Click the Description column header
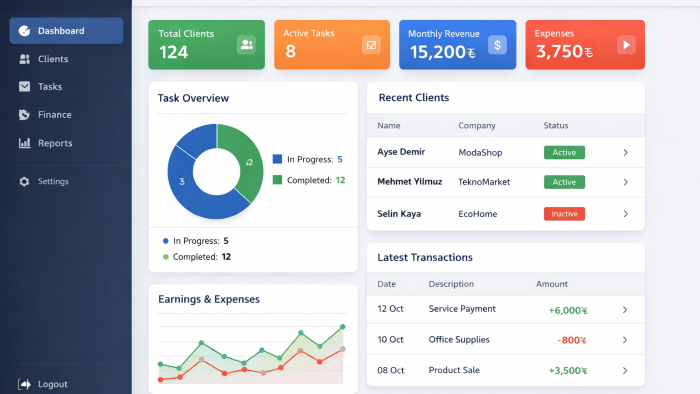Viewport: 700px width, 394px height. [451, 284]
